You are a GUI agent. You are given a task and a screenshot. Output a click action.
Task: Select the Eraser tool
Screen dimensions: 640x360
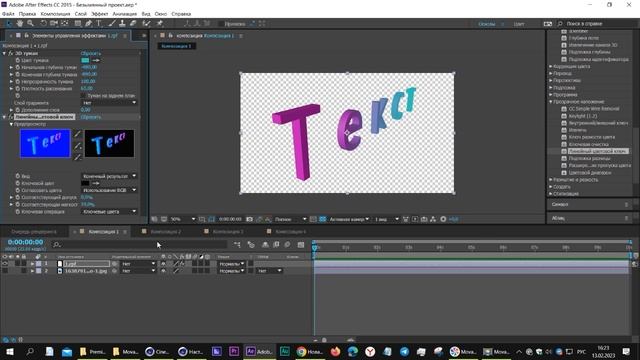pos(133,24)
